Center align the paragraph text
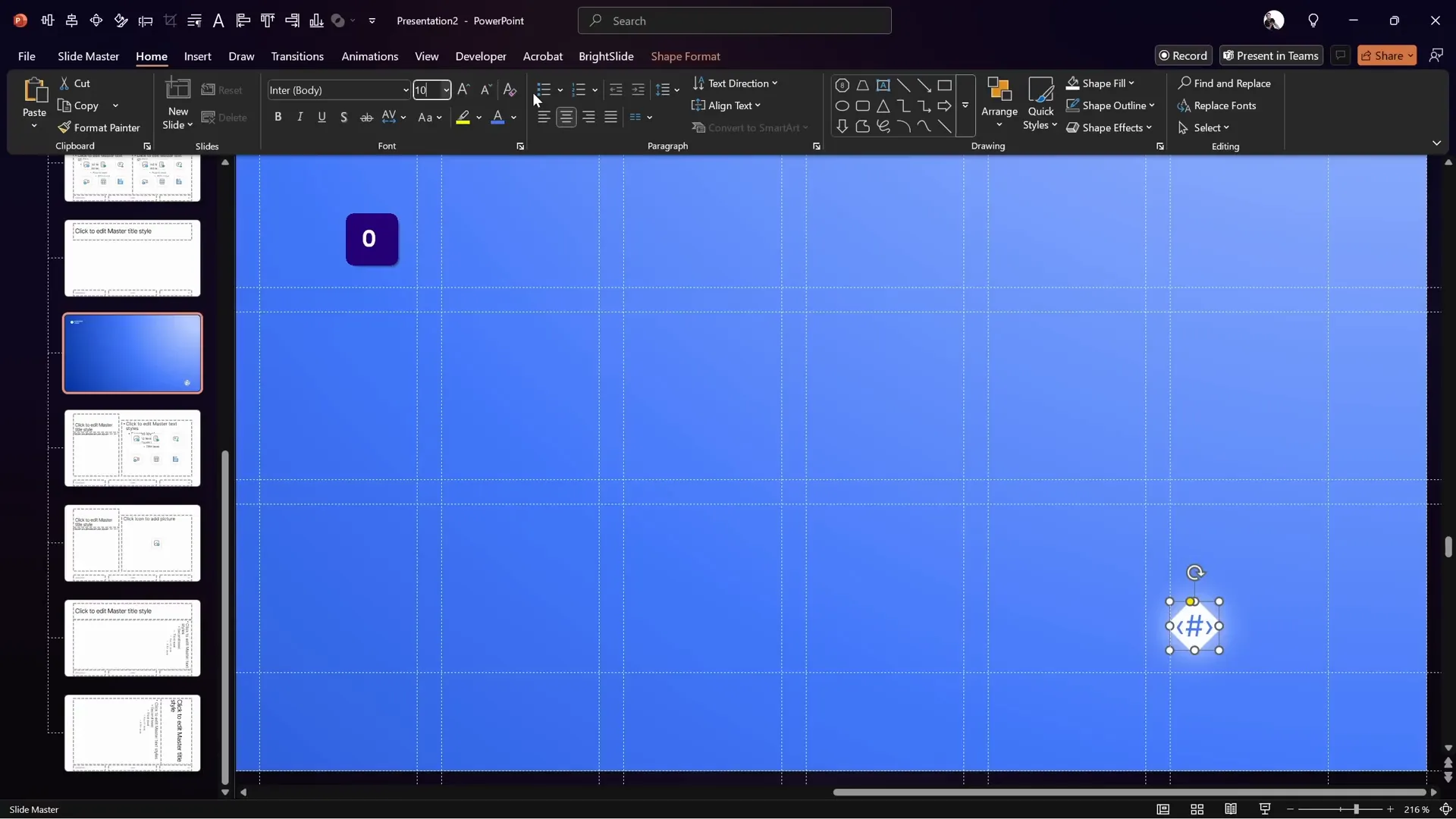1456x819 pixels. 566,117
